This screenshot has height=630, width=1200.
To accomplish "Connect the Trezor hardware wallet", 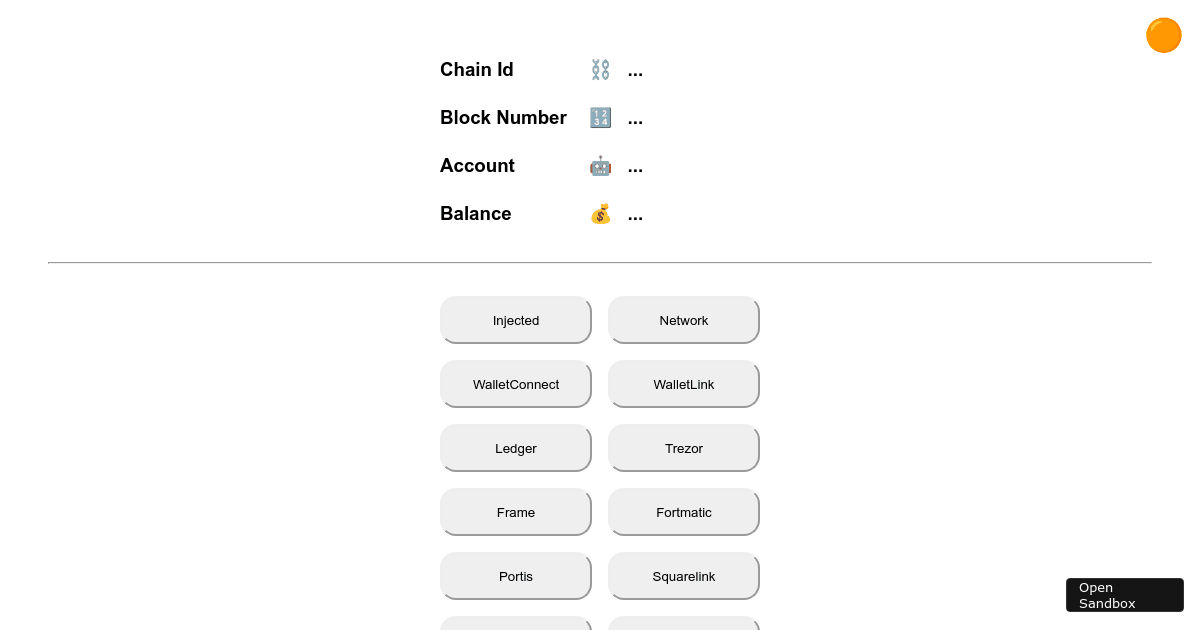I will tap(684, 448).
